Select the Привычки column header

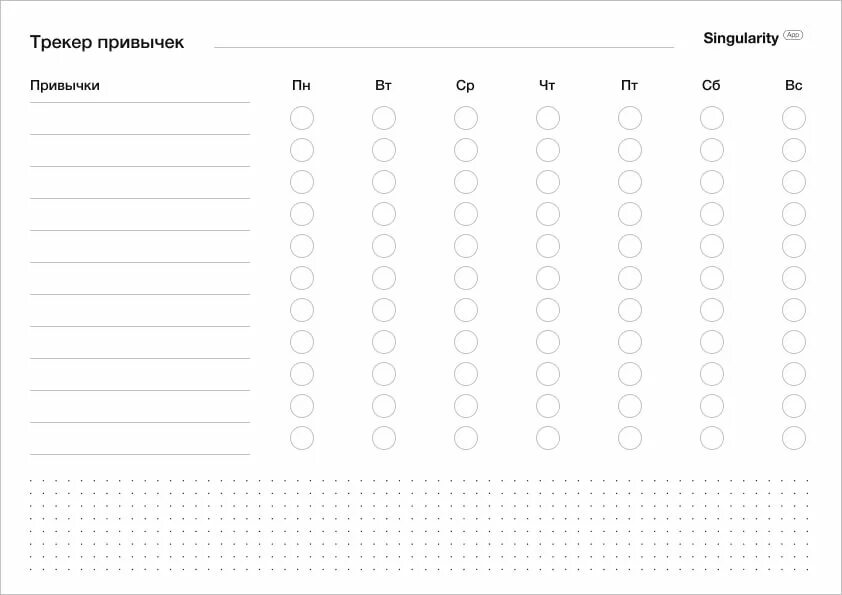coord(65,85)
